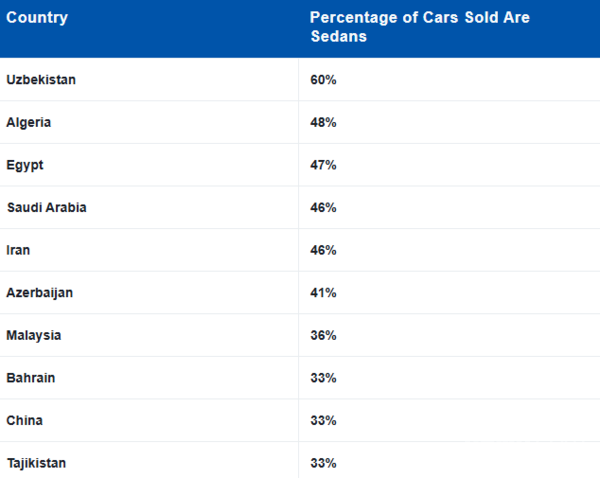Click the 60% value for Uzbekistan
The image size is (600, 478).
pyautogui.click(x=323, y=80)
